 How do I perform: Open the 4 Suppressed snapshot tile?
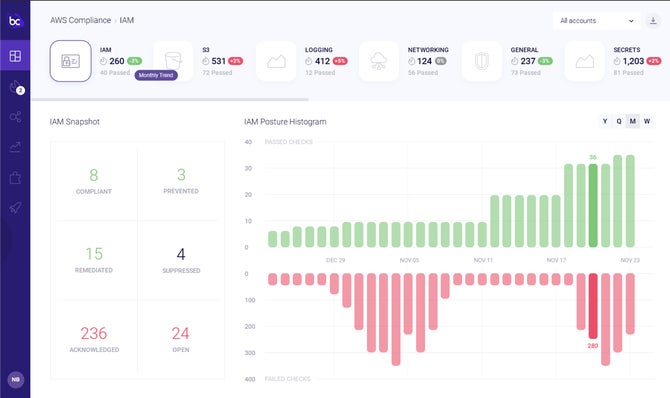(x=181, y=260)
